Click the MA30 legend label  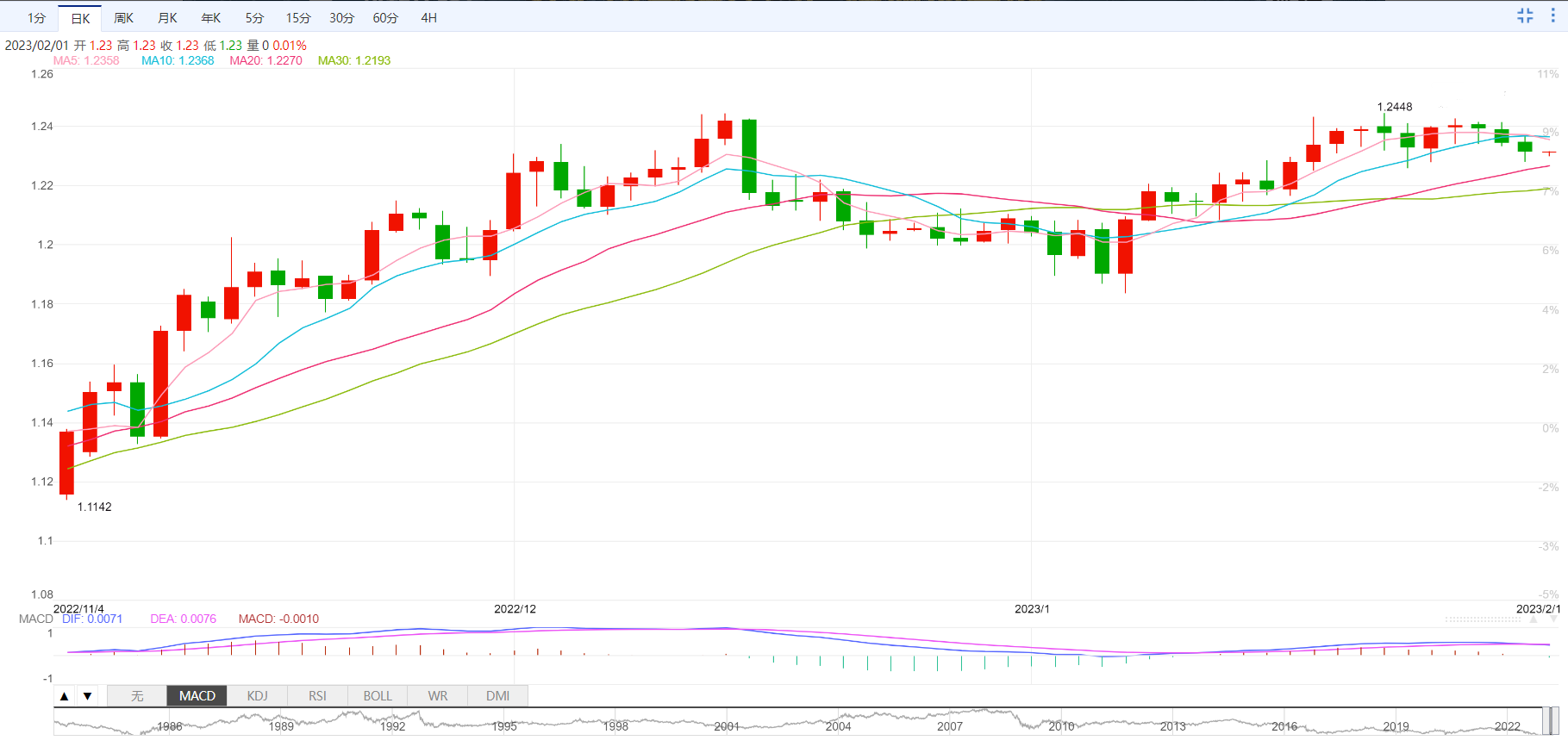pos(353,60)
